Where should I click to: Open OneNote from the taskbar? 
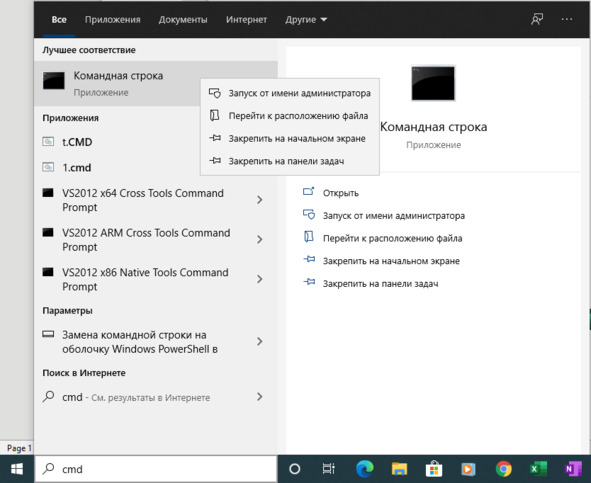tap(573, 469)
